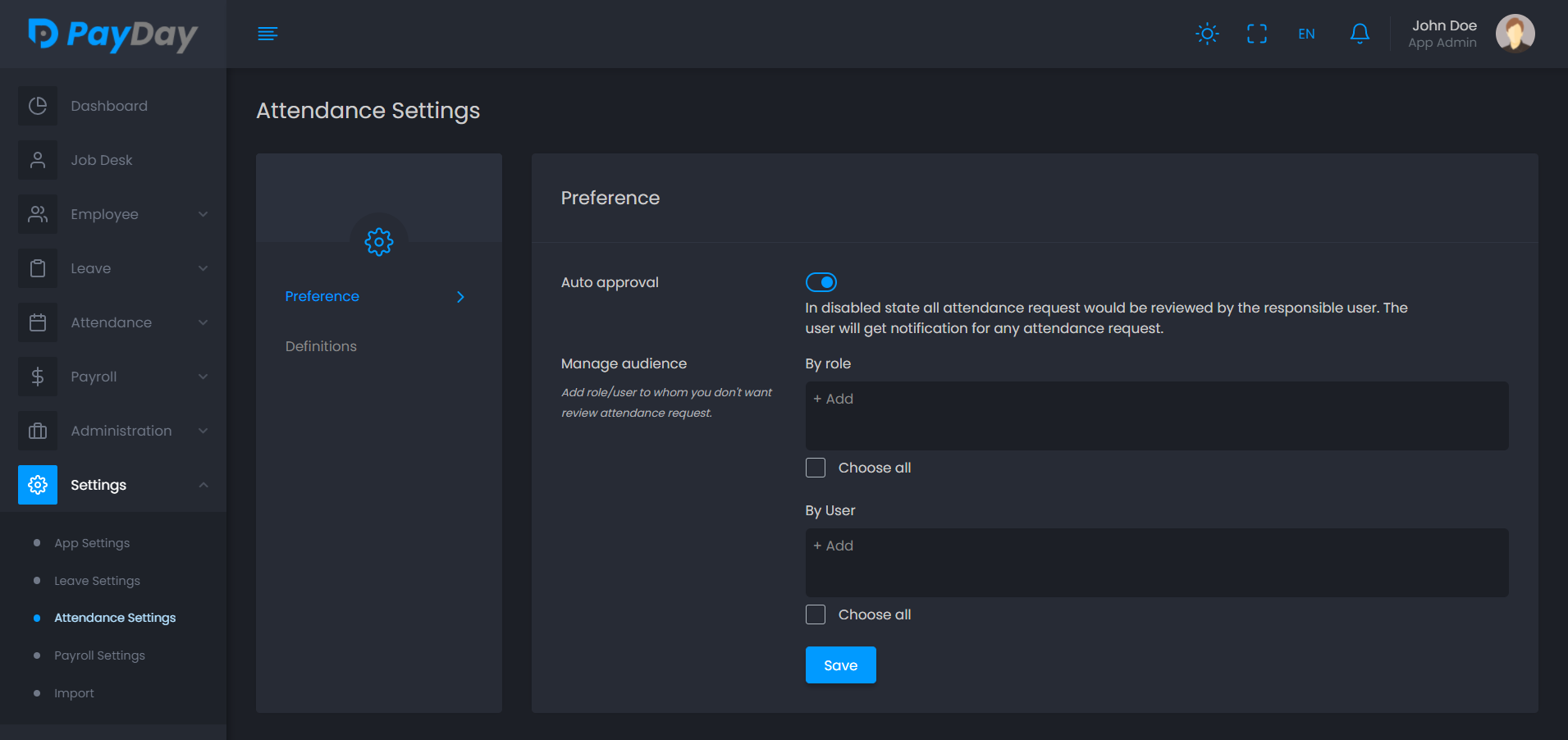
Task: Open the EN language selector
Action: click(1306, 34)
